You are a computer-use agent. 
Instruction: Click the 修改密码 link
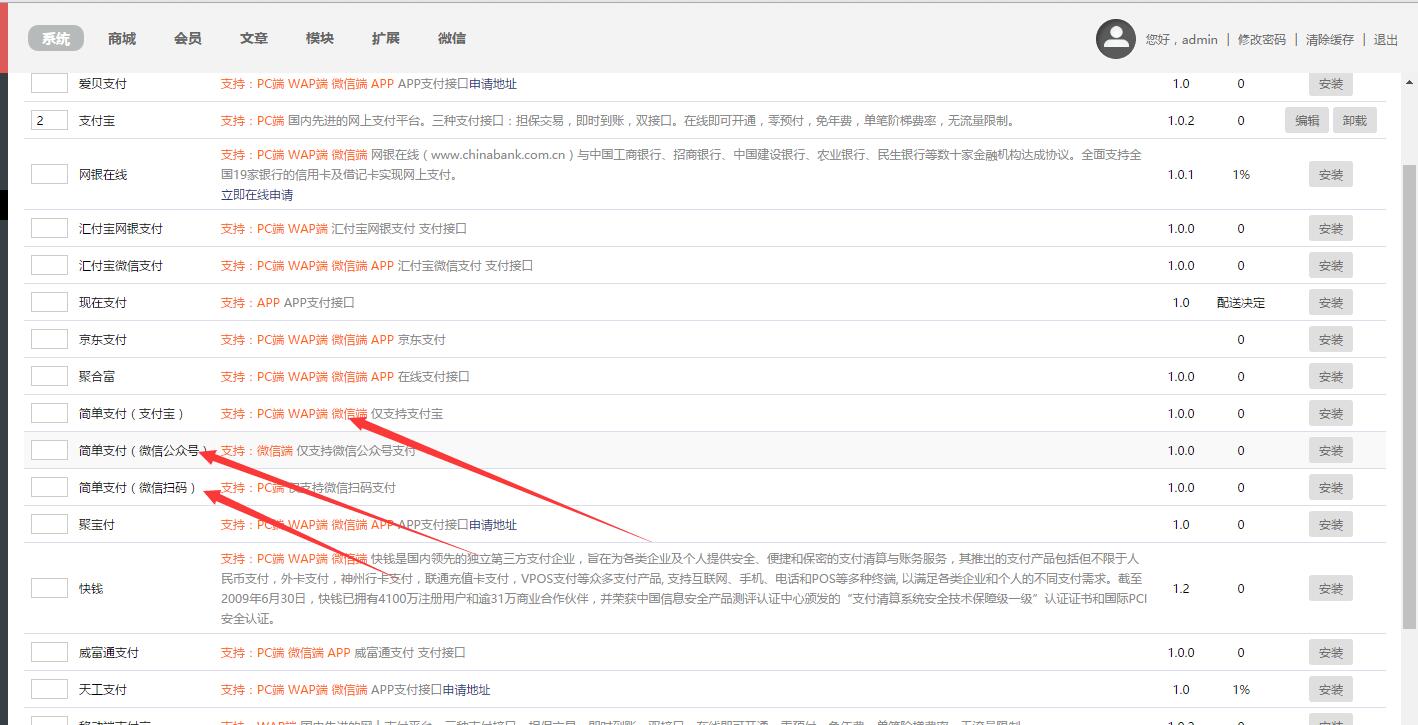tap(1261, 40)
